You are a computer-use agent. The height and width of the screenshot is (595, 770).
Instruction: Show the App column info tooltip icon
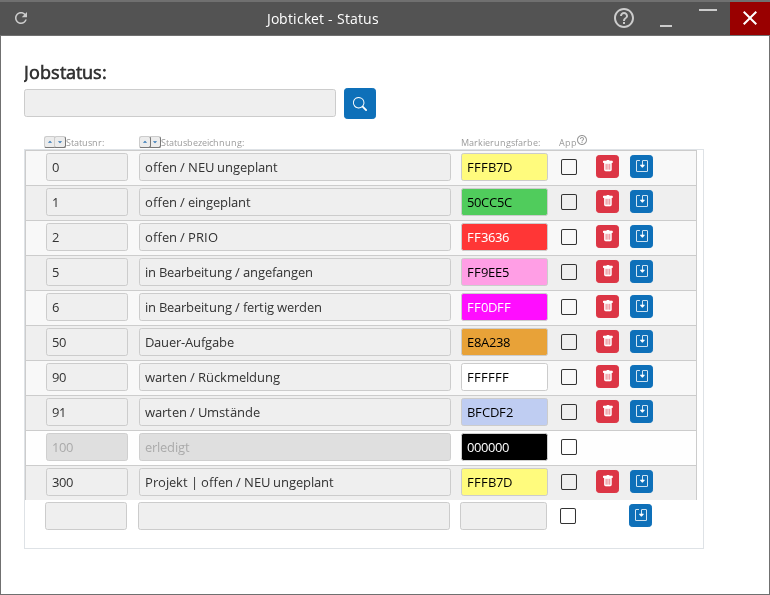[x=582, y=141]
